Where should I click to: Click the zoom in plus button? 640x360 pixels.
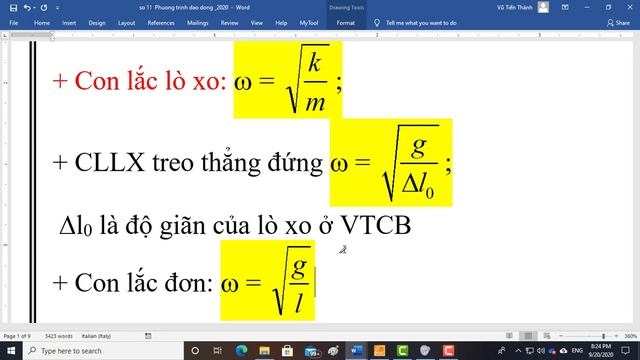616,336
